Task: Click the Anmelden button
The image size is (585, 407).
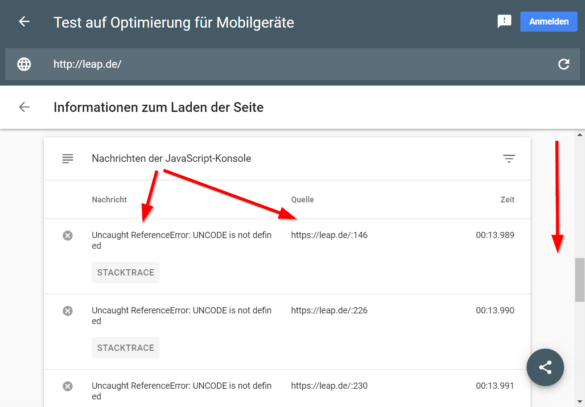Action: click(x=548, y=21)
